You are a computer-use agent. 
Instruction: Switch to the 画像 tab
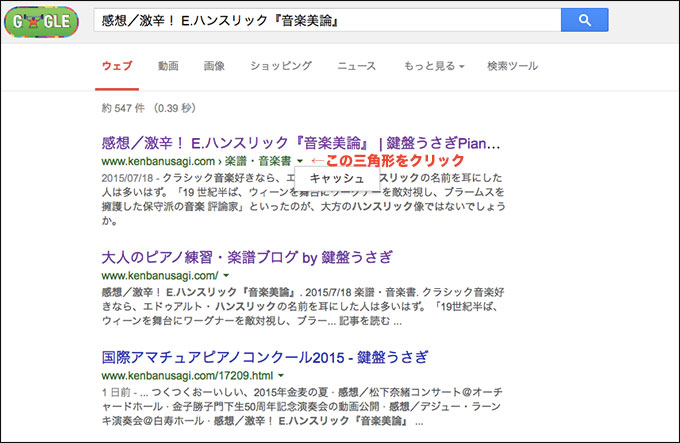coord(214,66)
